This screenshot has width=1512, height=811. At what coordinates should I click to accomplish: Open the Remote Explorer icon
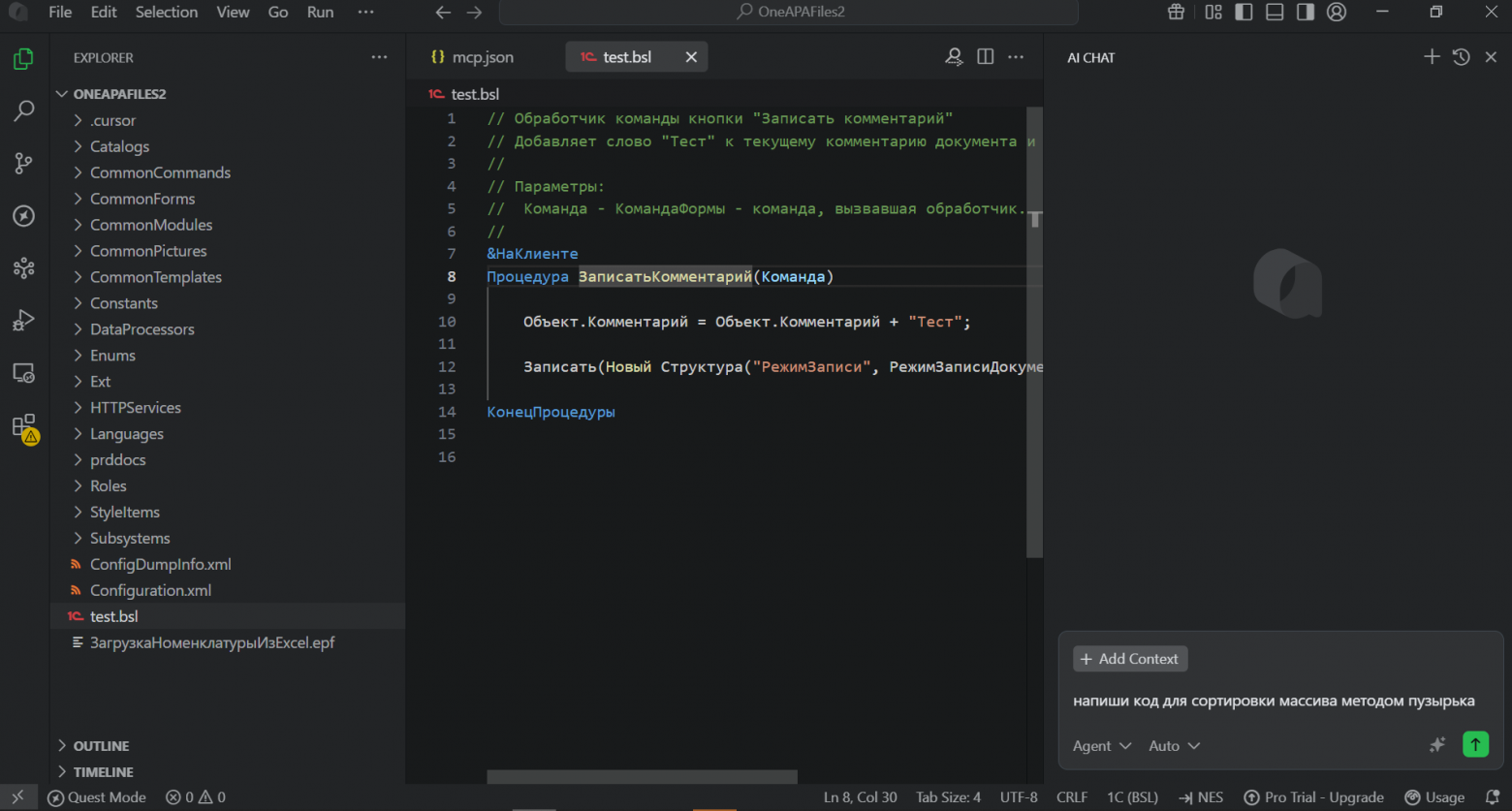click(x=23, y=372)
